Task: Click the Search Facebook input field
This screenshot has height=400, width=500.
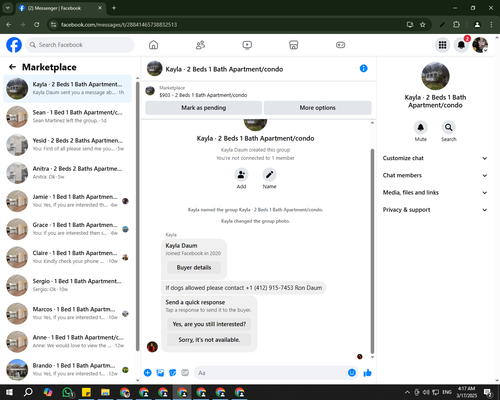Action: (x=80, y=45)
